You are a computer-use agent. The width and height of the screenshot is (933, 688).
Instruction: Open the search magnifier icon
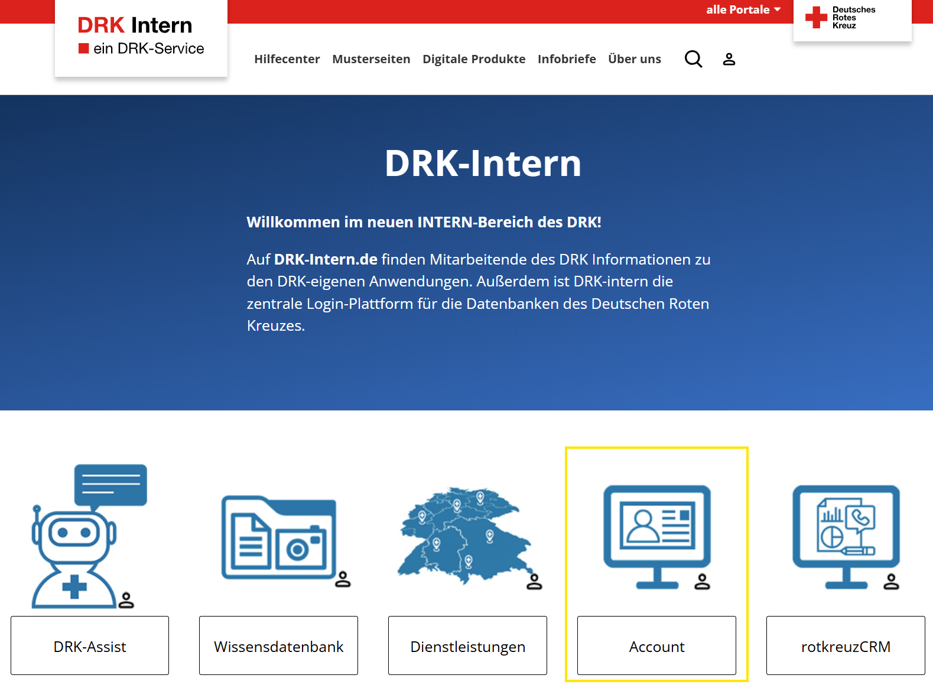click(x=693, y=59)
